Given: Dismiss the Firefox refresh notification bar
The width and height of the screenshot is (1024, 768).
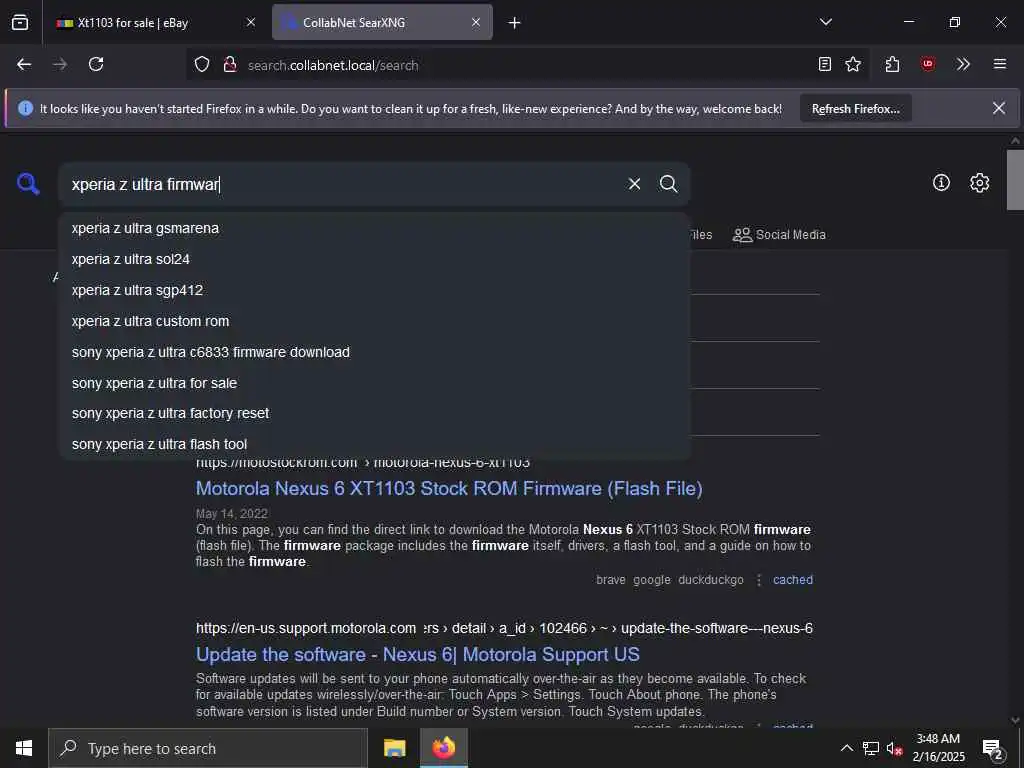Looking at the screenshot, I should click(x=999, y=108).
